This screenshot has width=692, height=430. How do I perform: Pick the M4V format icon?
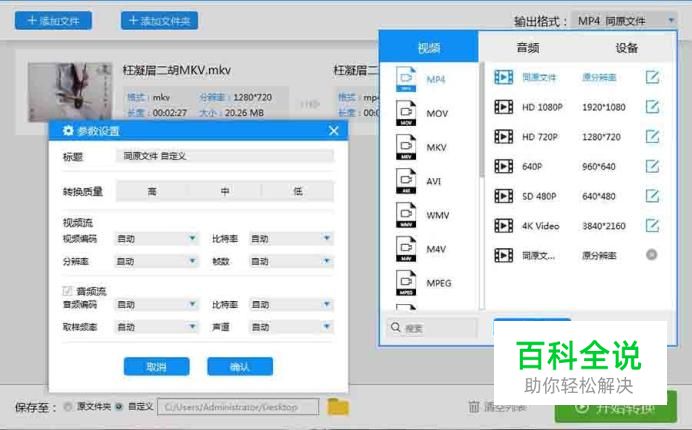click(406, 249)
